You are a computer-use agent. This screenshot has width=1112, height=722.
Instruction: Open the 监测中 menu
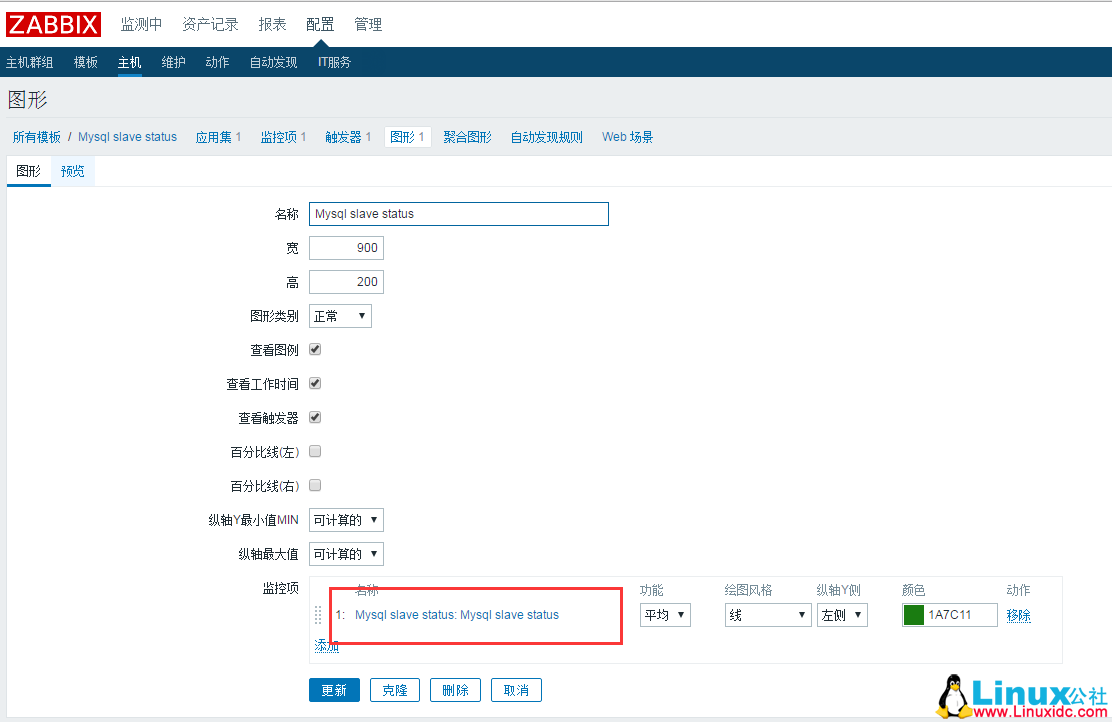[141, 24]
